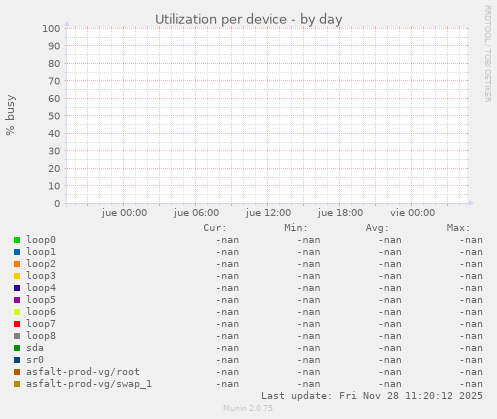
Task: Click the sr0 navy color swatch
Action: point(17,360)
